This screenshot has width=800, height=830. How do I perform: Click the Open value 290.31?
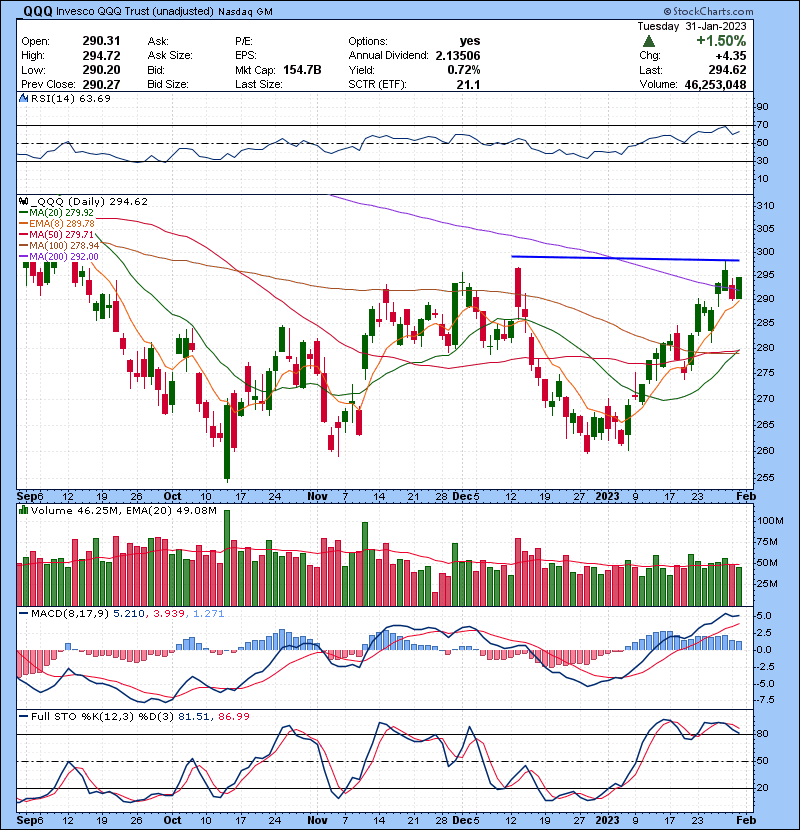pos(101,41)
